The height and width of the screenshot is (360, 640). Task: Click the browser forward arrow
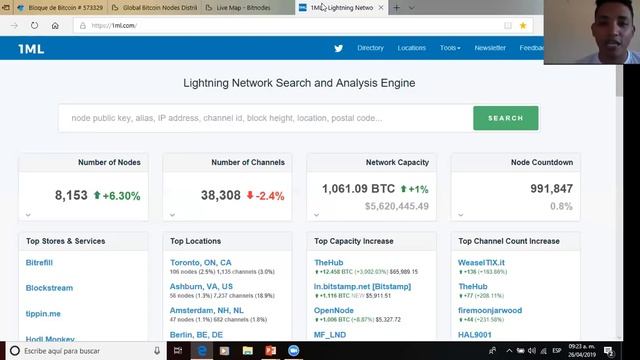click(x=14, y=25)
